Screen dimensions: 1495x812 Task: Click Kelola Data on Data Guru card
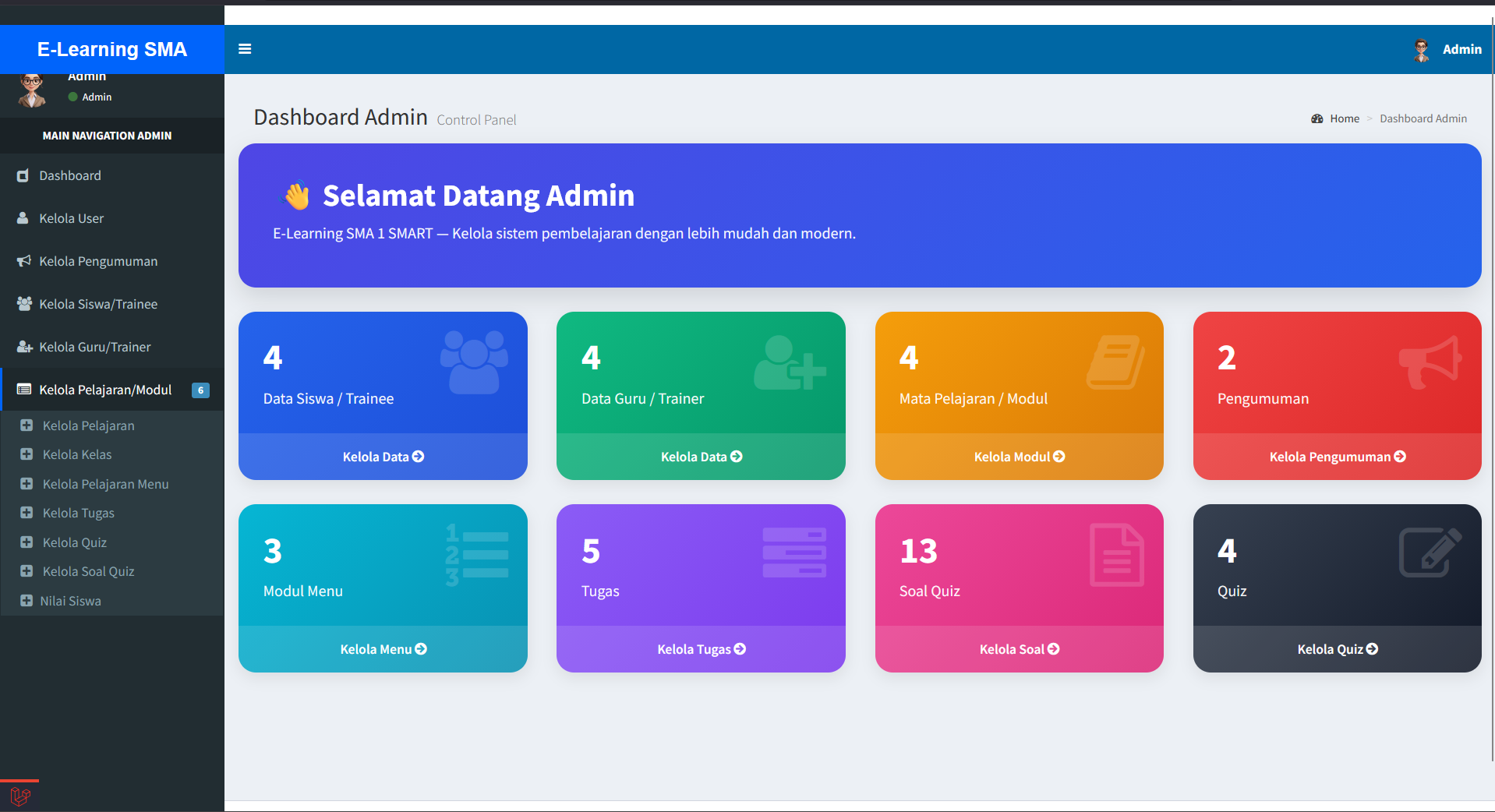click(702, 457)
